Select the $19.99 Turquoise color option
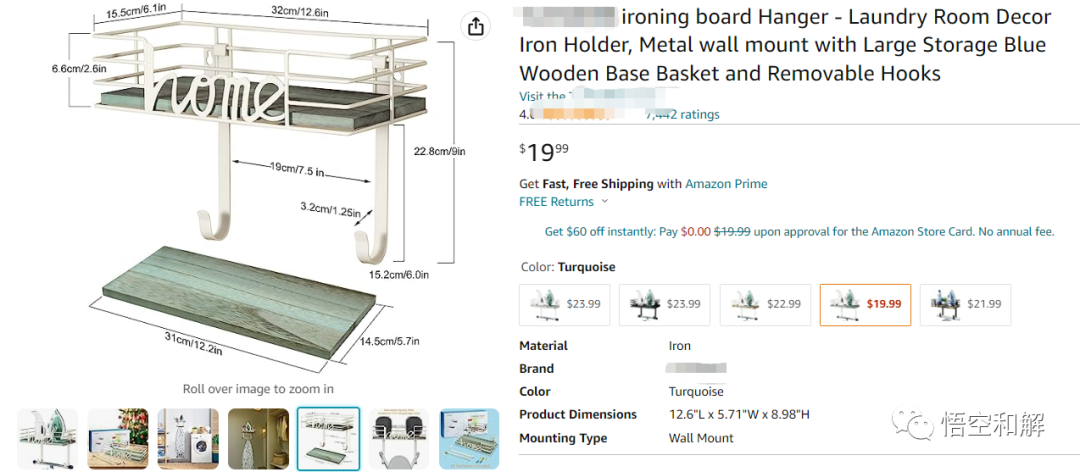Image resolution: width=1080 pixels, height=472 pixels. pyautogui.click(x=865, y=305)
